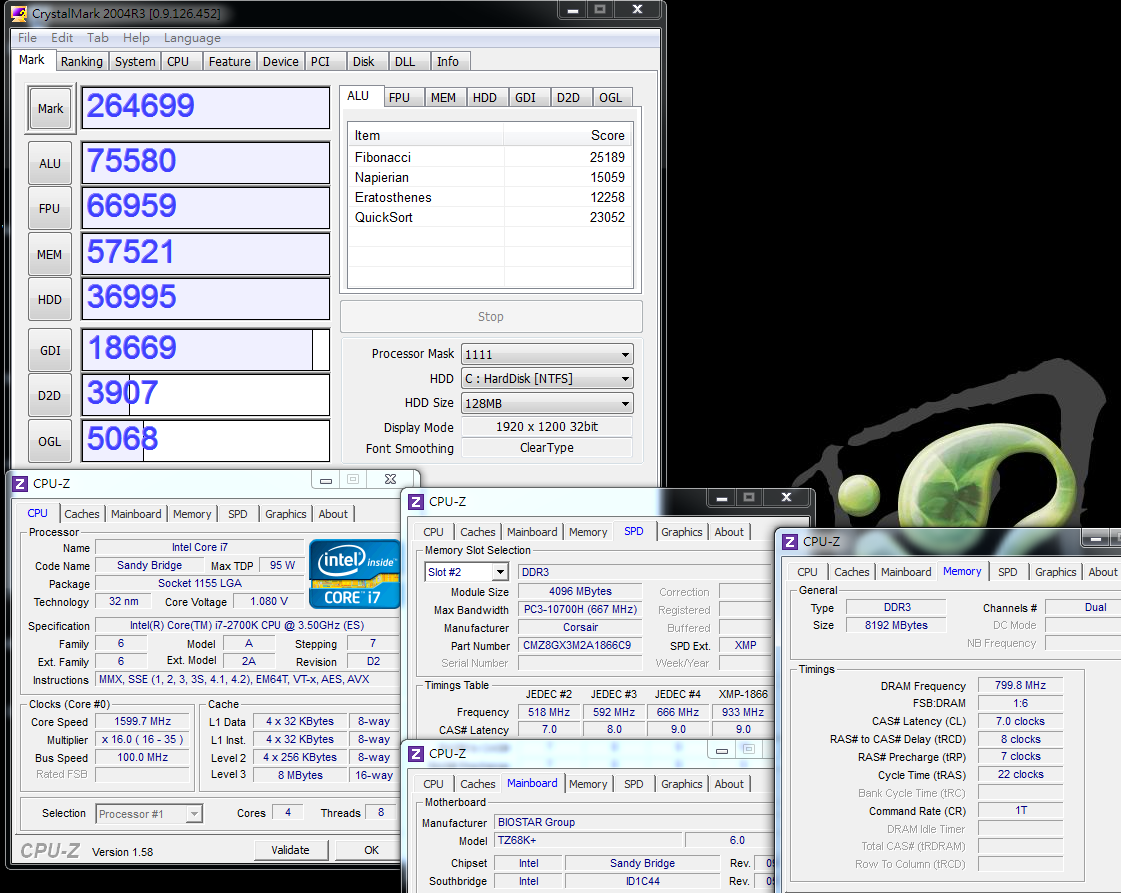Click the CPU-Z icon of the left CPU-Z window
Screen dimensions: 1121x893
click(x=20, y=484)
